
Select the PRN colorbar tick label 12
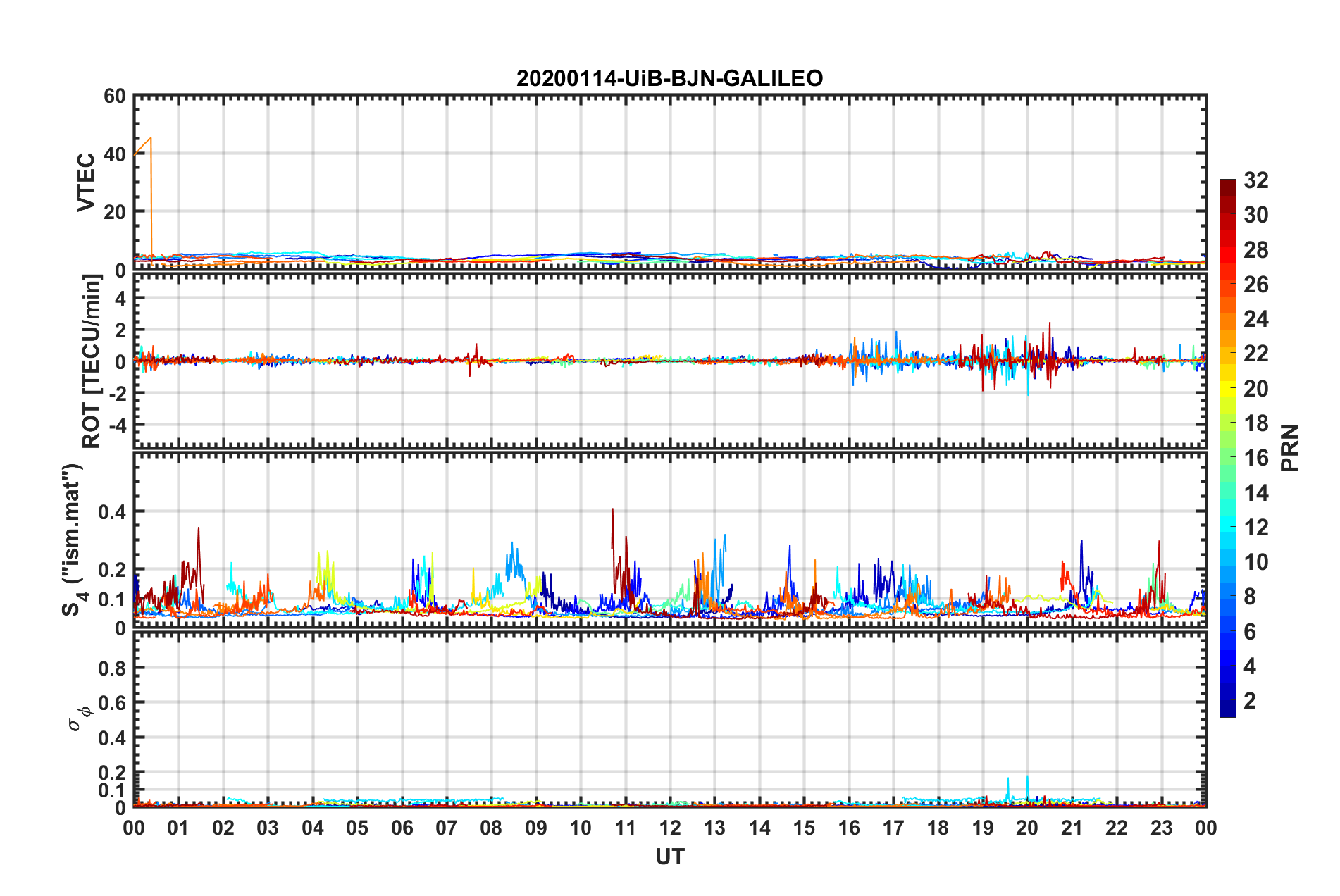[x=1256, y=528]
